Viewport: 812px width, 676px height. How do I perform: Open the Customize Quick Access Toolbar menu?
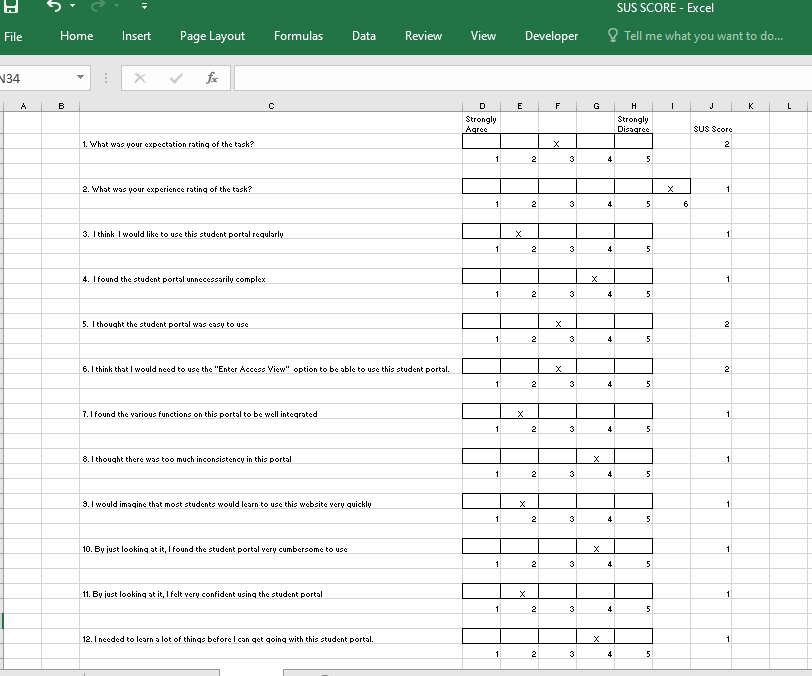pos(143,7)
